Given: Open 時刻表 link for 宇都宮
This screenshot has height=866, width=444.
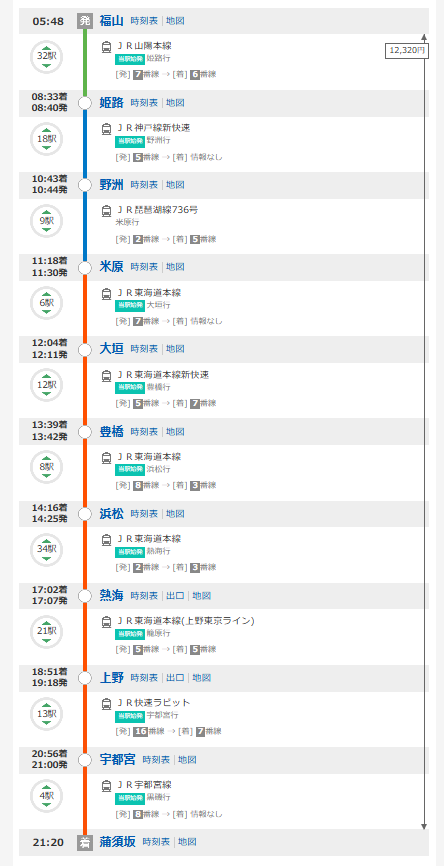Looking at the screenshot, I should coord(156,760).
